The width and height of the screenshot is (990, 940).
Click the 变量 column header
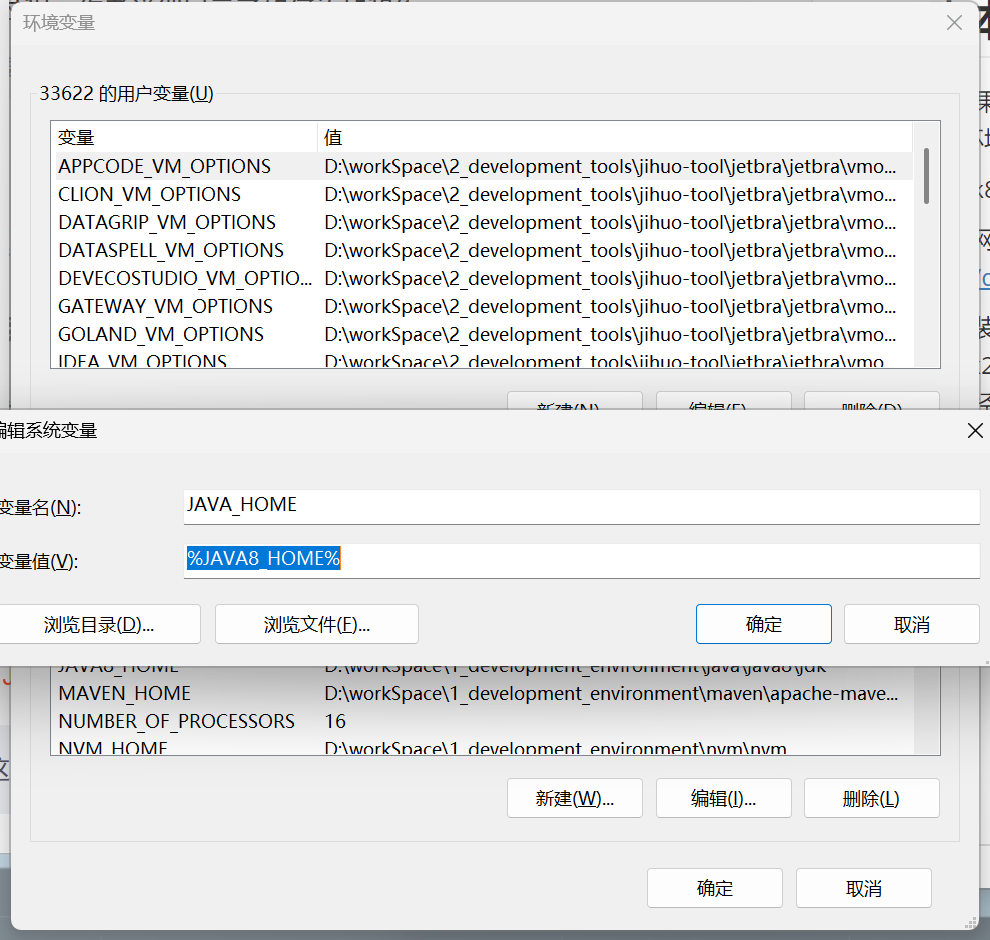click(x=183, y=137)
